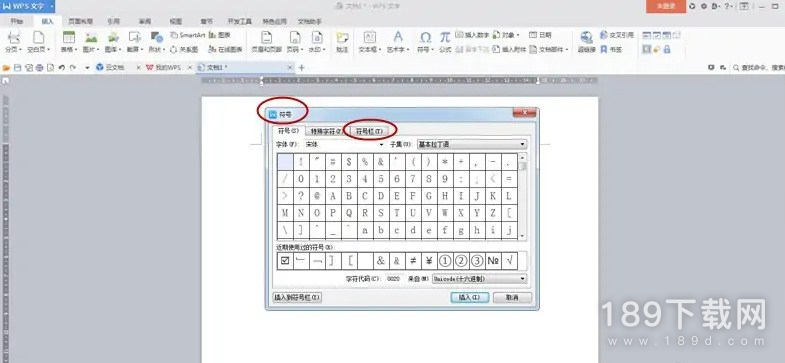The image size is (785, 363).
Task: Select the @ character in the symbol grid
Action: click(316, 196)
